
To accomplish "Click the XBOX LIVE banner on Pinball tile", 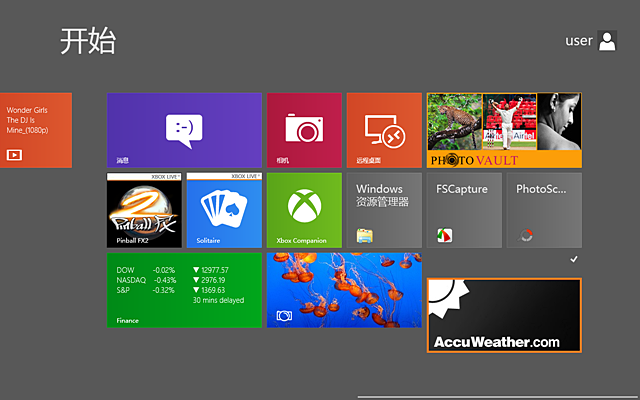I will tap(144, 177).
